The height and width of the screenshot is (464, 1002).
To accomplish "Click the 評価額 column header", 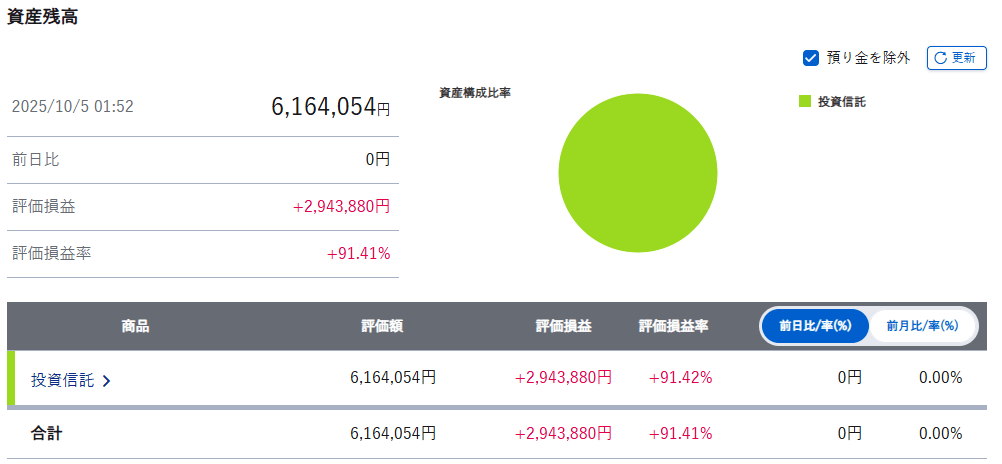I will (x=382, y=326).
